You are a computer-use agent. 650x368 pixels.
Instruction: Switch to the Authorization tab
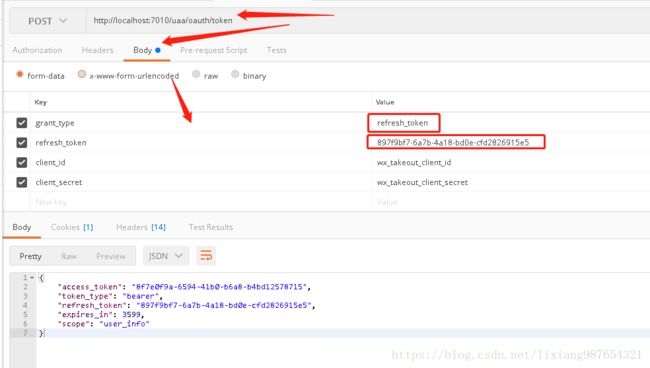pyautogui.click(x=37, y=50)
